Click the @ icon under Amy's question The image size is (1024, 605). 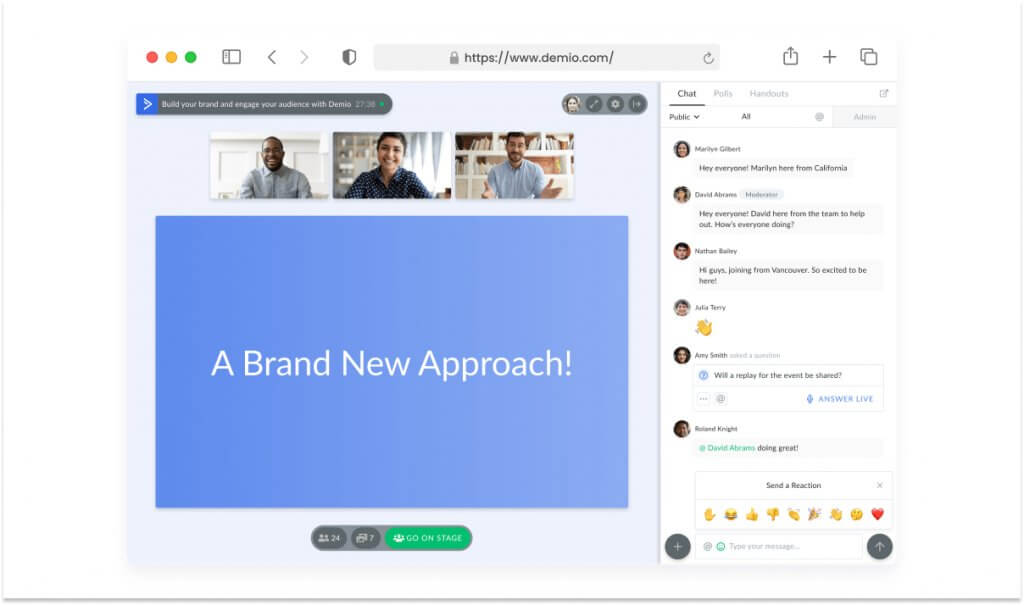[720, 399]
